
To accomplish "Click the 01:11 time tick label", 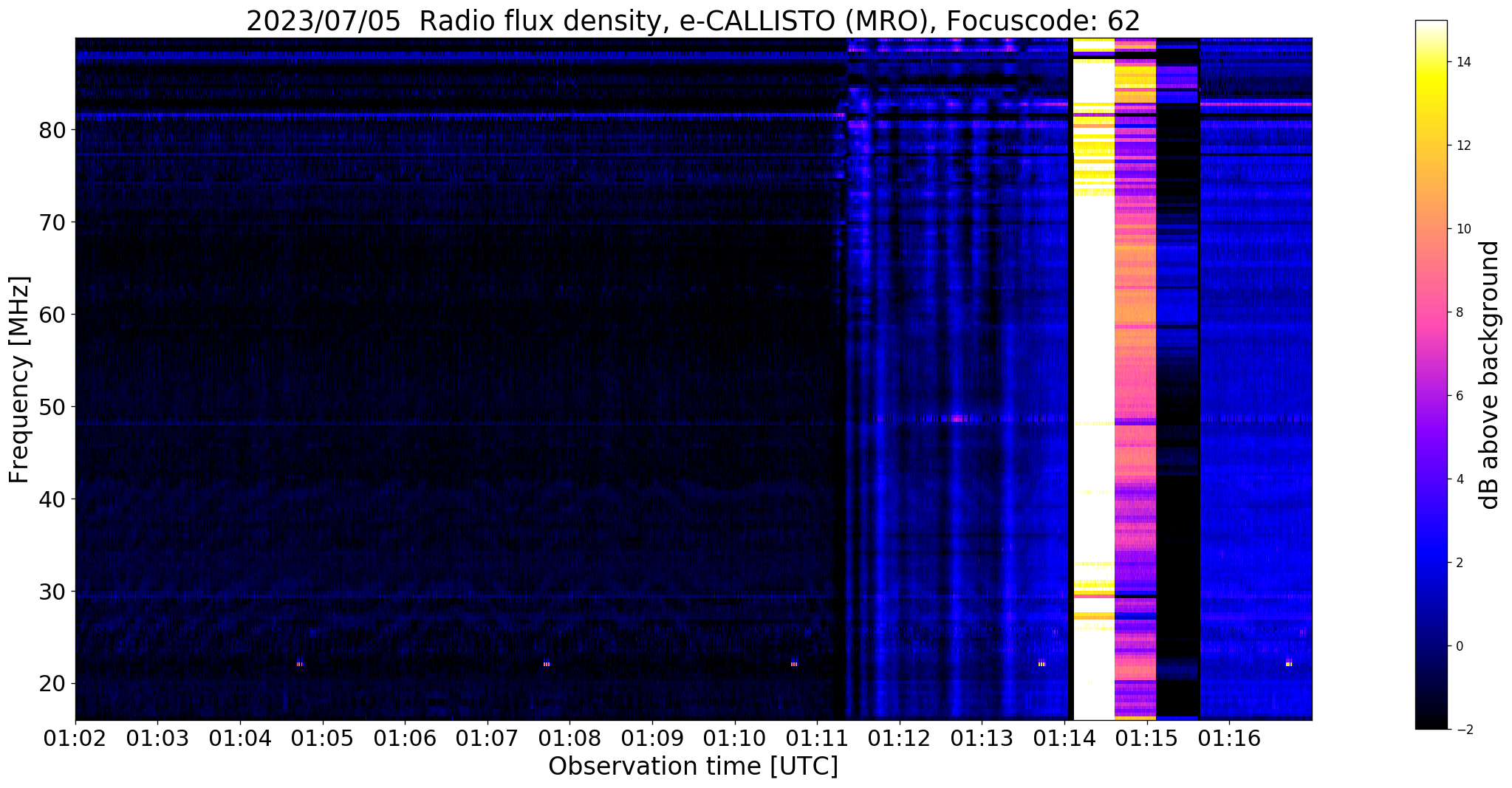I will click(817, 738).
